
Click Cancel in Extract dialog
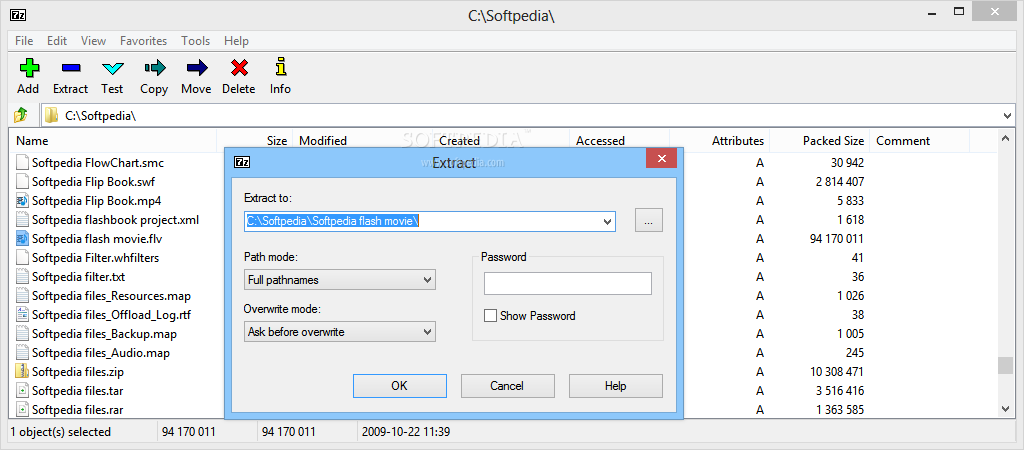tap(507, 386)
